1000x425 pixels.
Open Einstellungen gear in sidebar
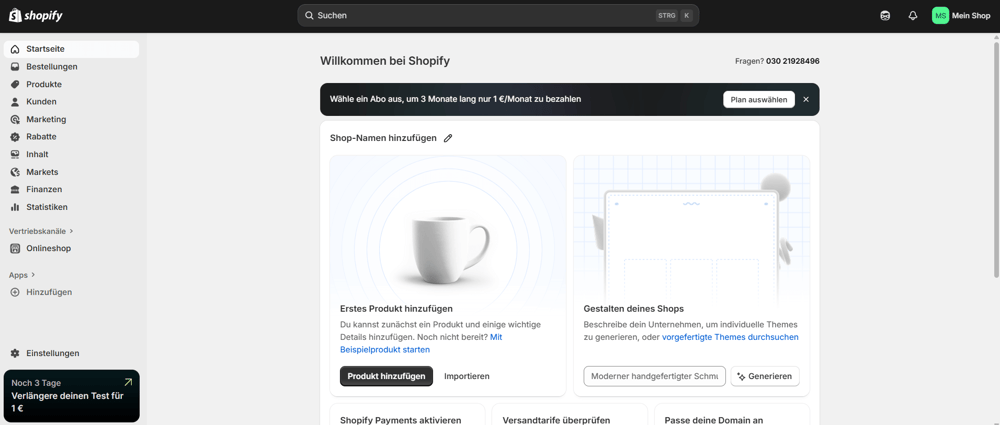click(15, 353)
